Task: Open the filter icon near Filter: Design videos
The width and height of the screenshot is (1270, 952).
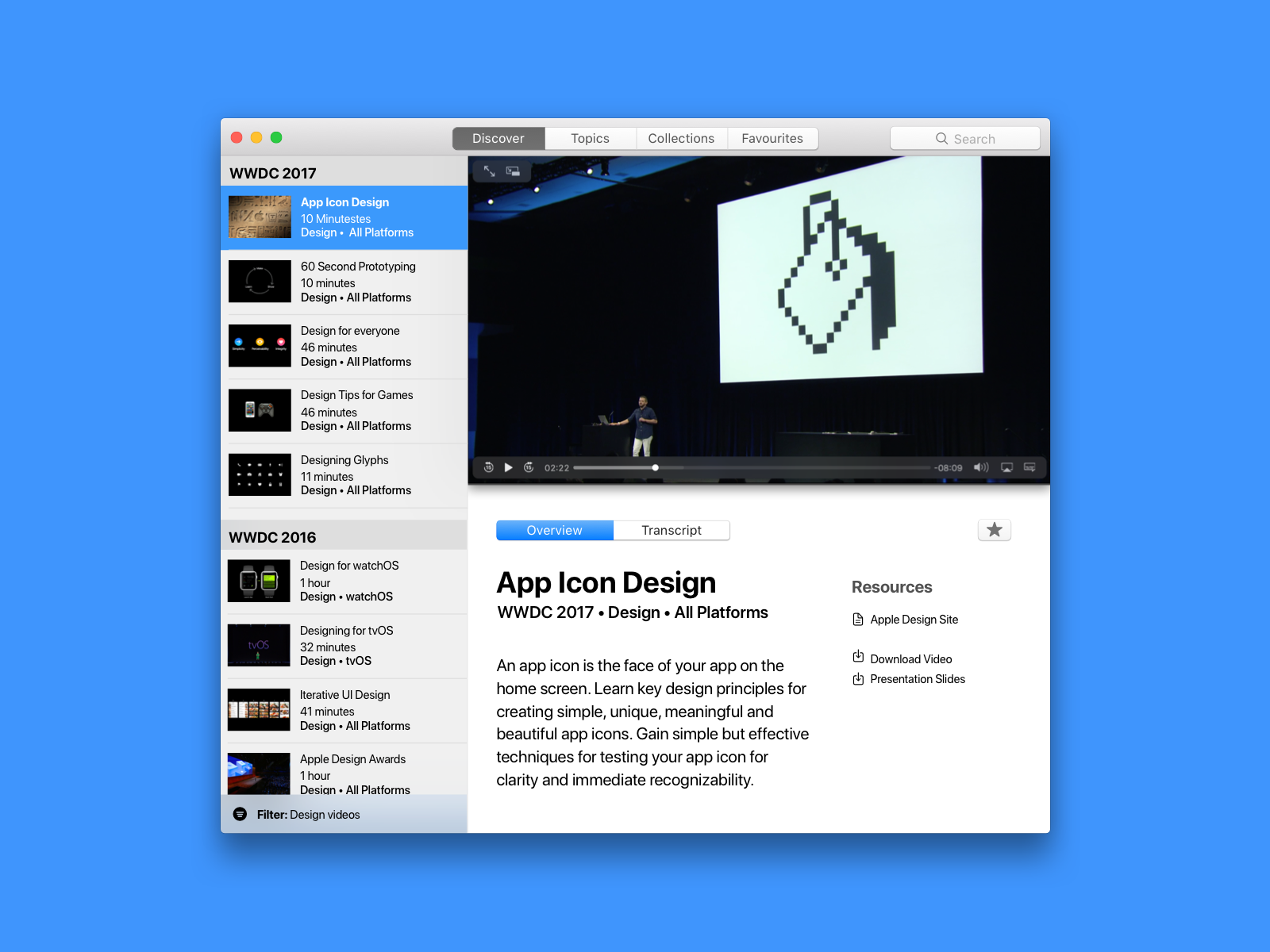Action: click(240, 814)
